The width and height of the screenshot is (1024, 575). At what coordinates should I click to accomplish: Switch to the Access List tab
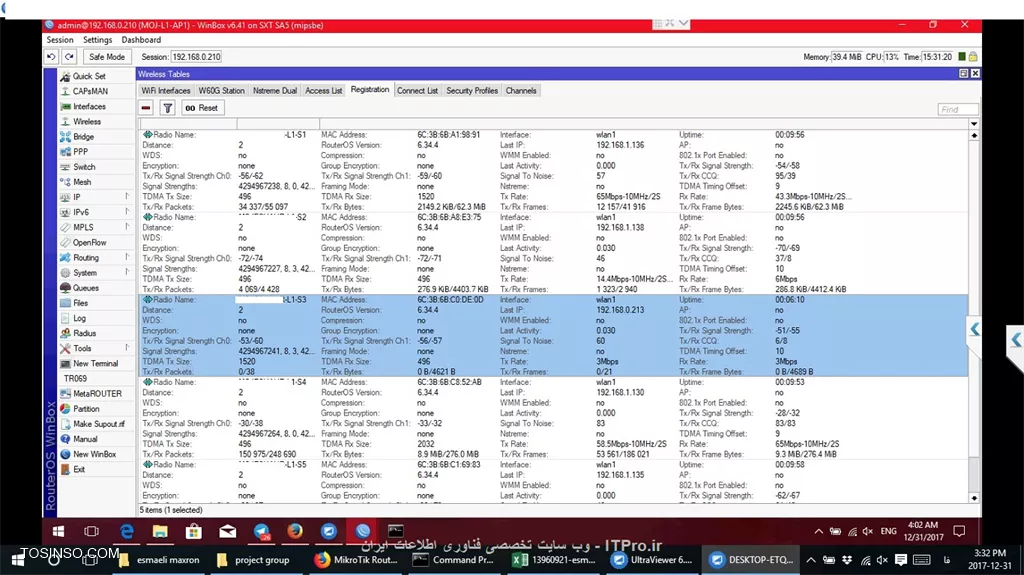[x=323, y=91]
